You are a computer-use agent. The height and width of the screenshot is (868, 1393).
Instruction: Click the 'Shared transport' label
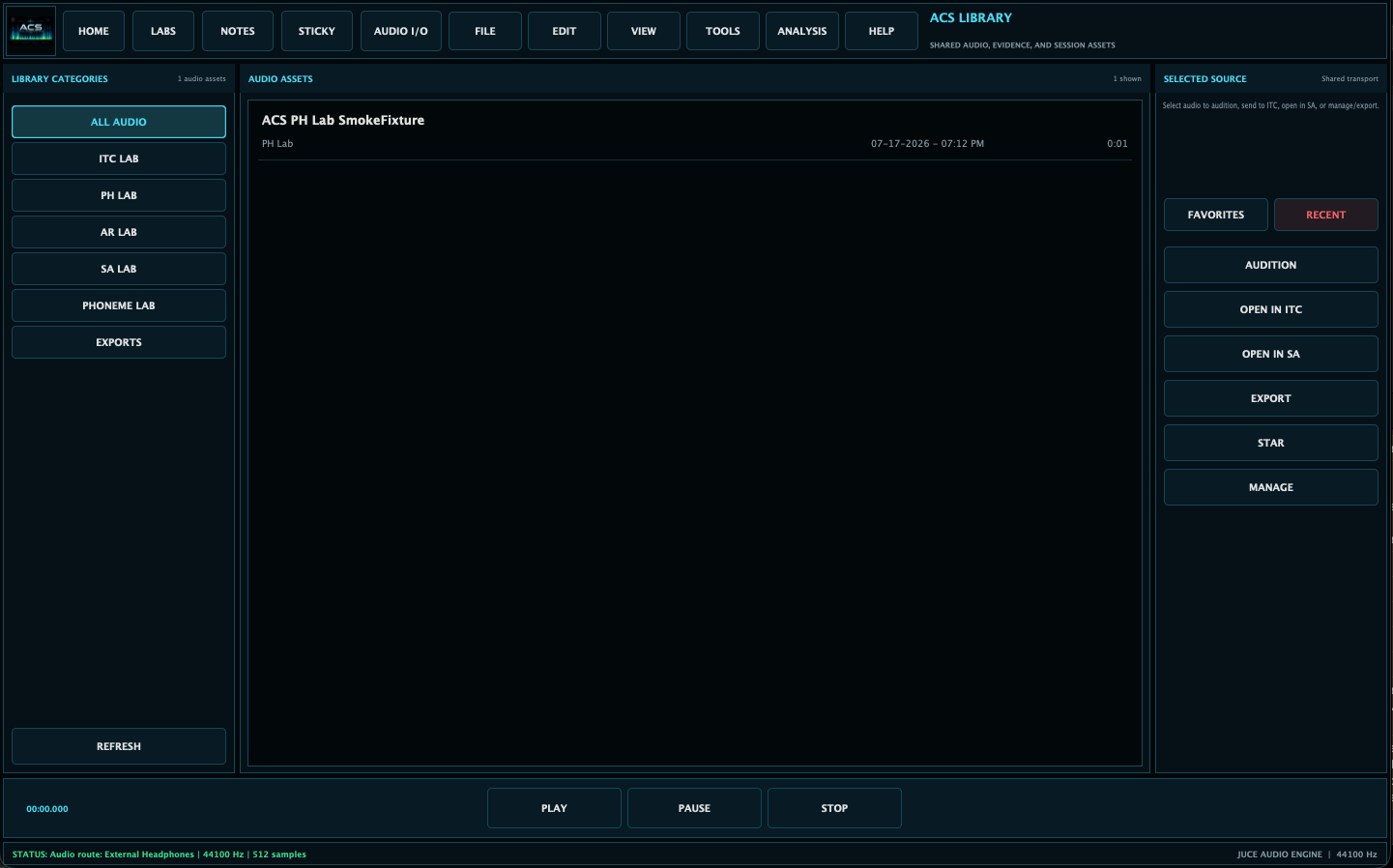click(x=1350, y=79)
